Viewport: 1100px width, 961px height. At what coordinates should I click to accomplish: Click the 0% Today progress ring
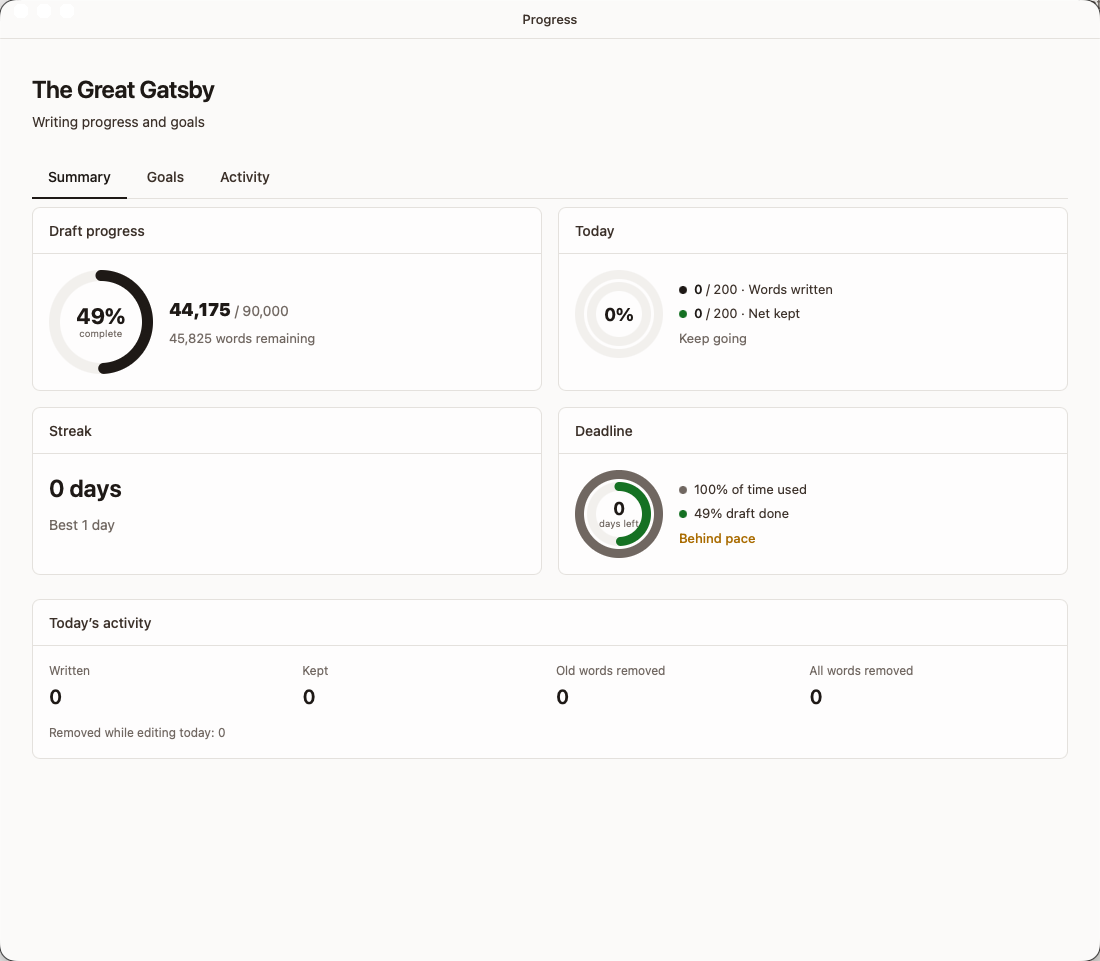tap(619, 314)
